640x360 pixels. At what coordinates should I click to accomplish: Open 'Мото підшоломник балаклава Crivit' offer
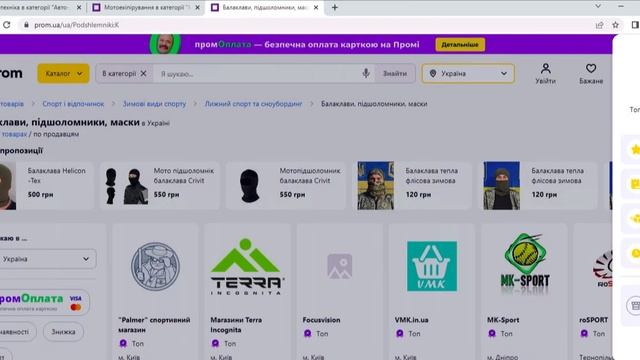tap(160, 185)
